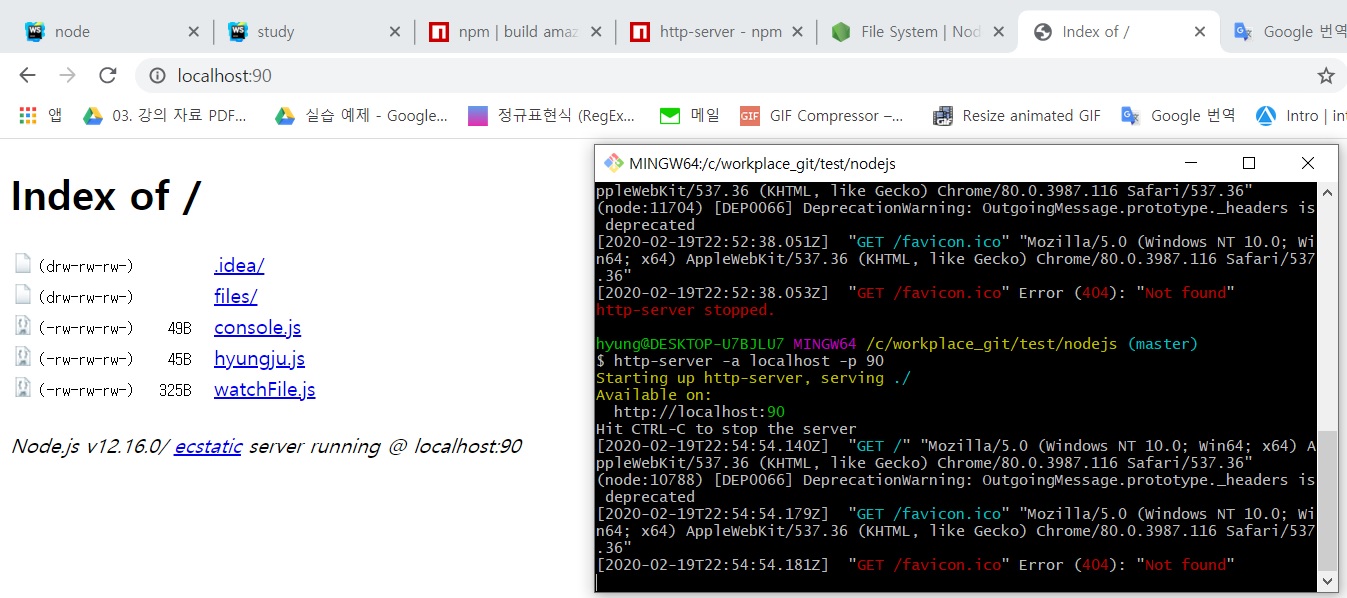Screen dimensions: 1347x598
Task: Click MINGW64 terminal title bar icon
Action: [x=612, y=163]
